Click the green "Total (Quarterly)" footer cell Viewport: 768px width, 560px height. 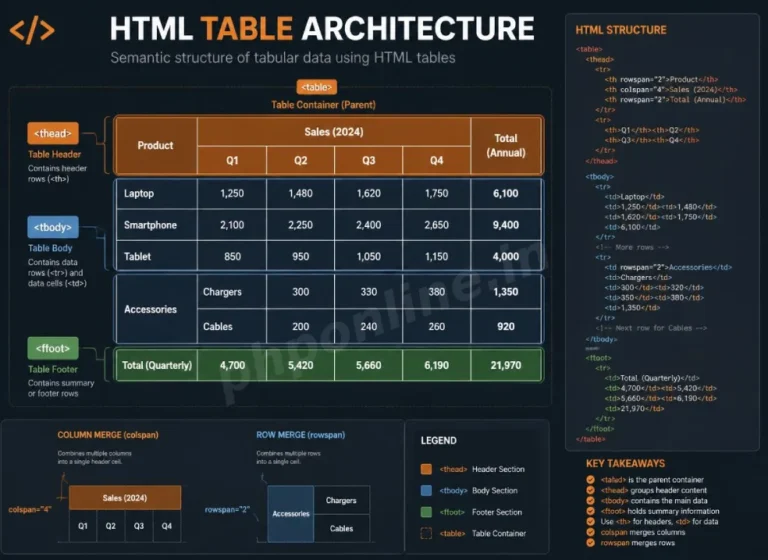(157, 365)
